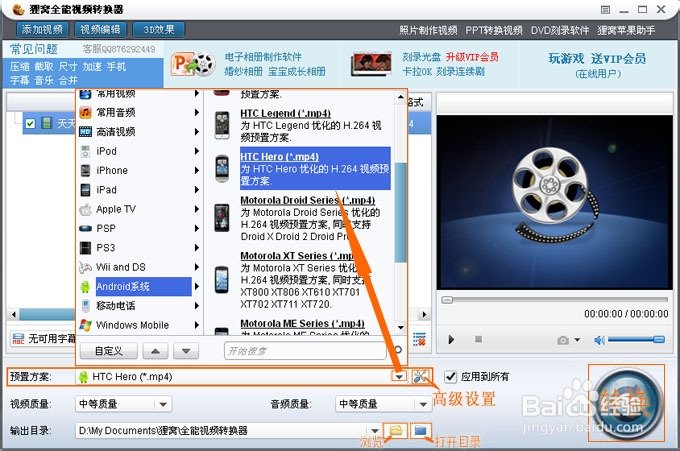Click the preset list scroll down arrow
680x451 pixels.
coord(401,327)
